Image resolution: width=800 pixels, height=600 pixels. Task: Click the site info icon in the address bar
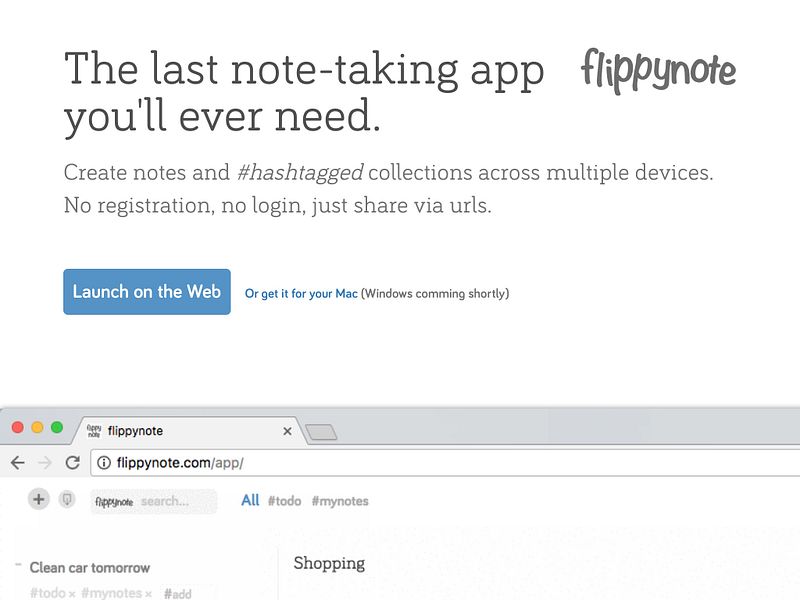pyautogui.click(x=104, y=463)
